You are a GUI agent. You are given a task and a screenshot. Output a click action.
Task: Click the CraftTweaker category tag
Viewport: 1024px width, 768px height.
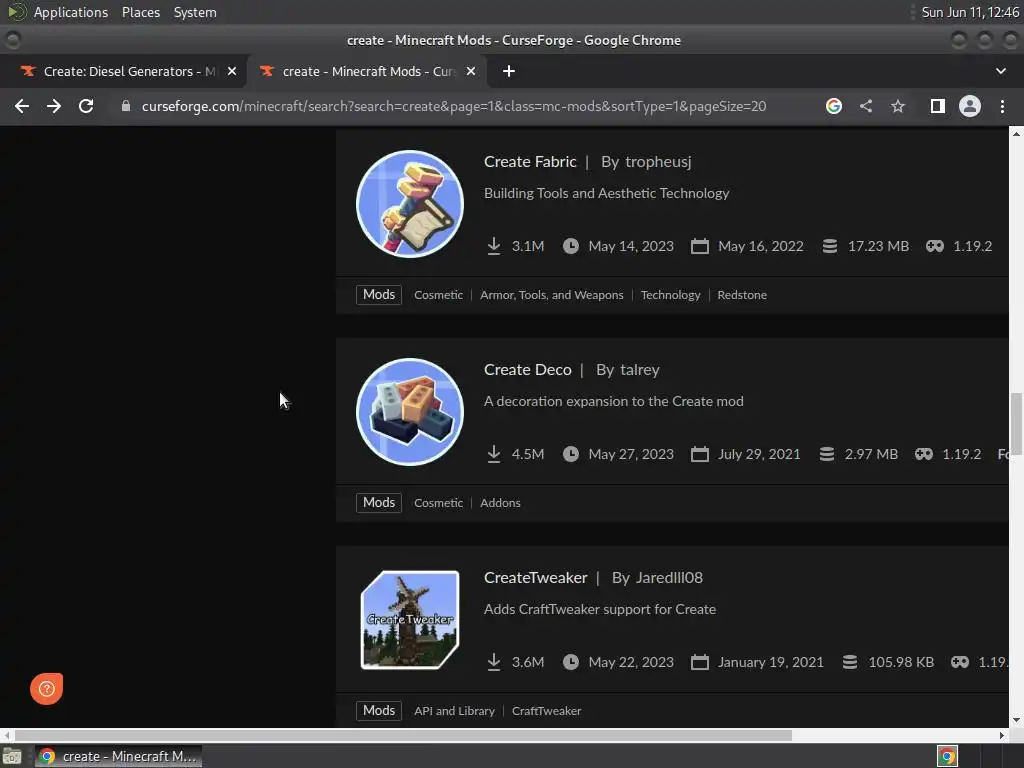546,711
